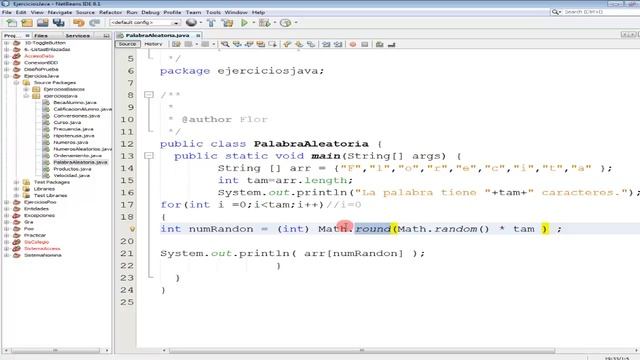Click the Comment editor toolbar icon
The image size is (640, 360).
coord(380,44)
